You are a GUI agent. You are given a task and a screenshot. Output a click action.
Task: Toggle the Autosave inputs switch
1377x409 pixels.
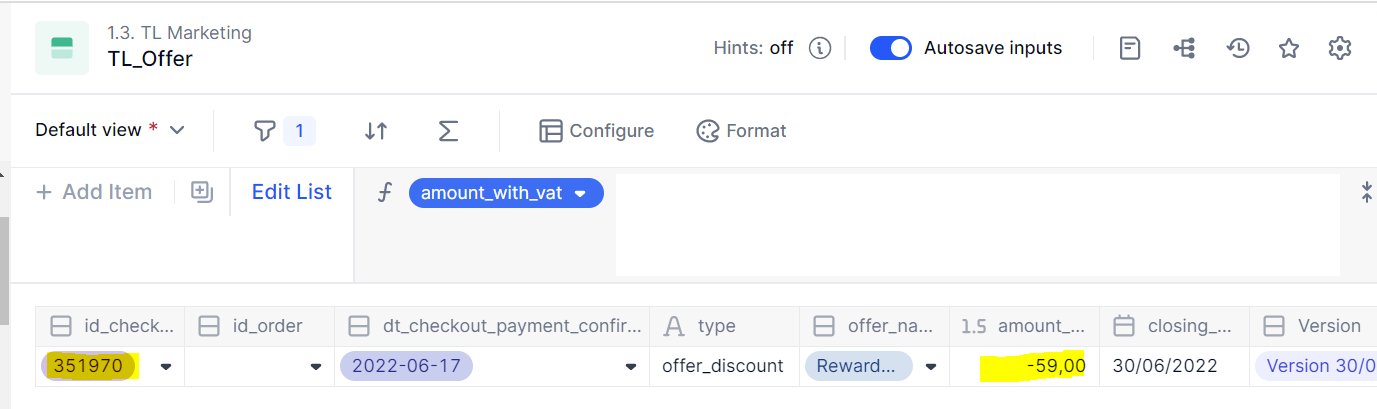point(890,48)
